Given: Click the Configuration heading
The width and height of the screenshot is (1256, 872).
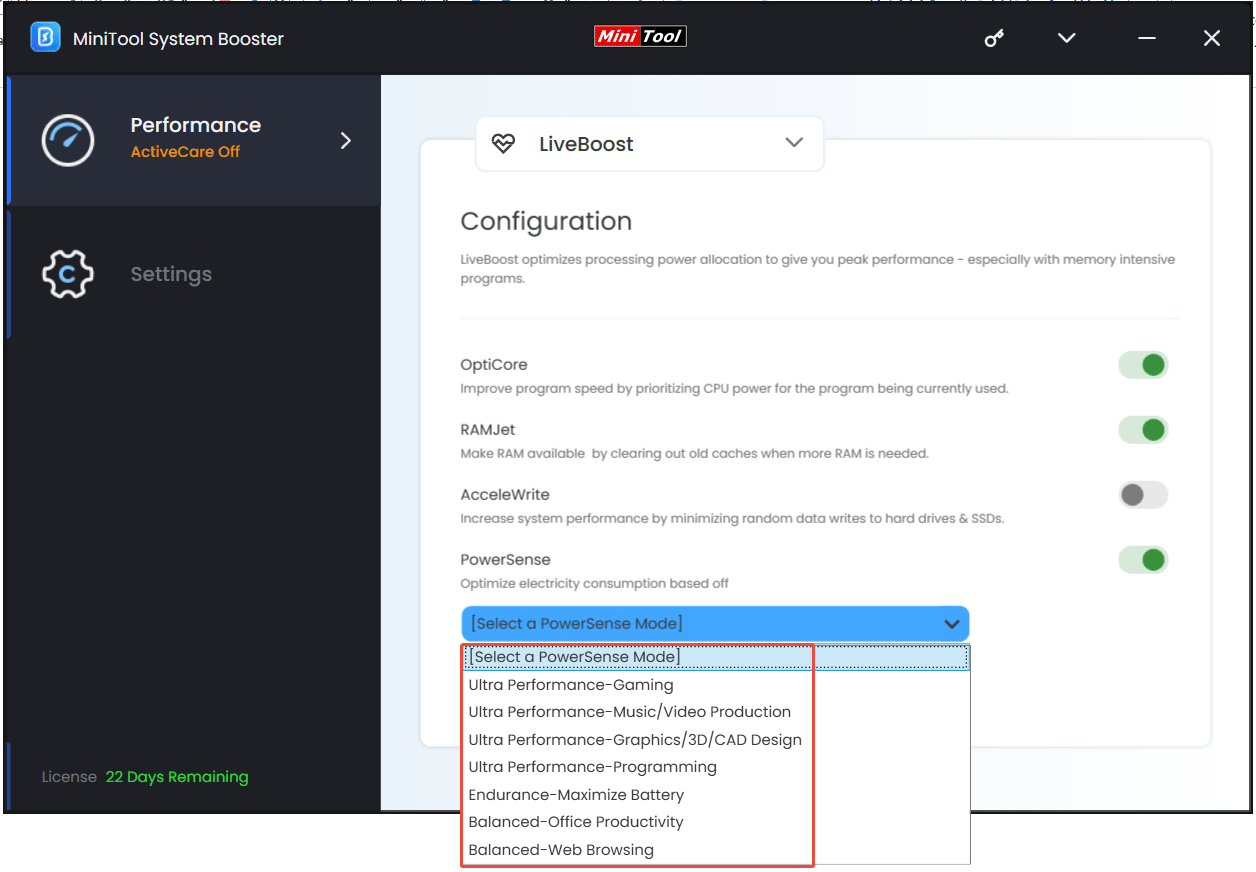Looking at the screenshot, I should point(546,222).
